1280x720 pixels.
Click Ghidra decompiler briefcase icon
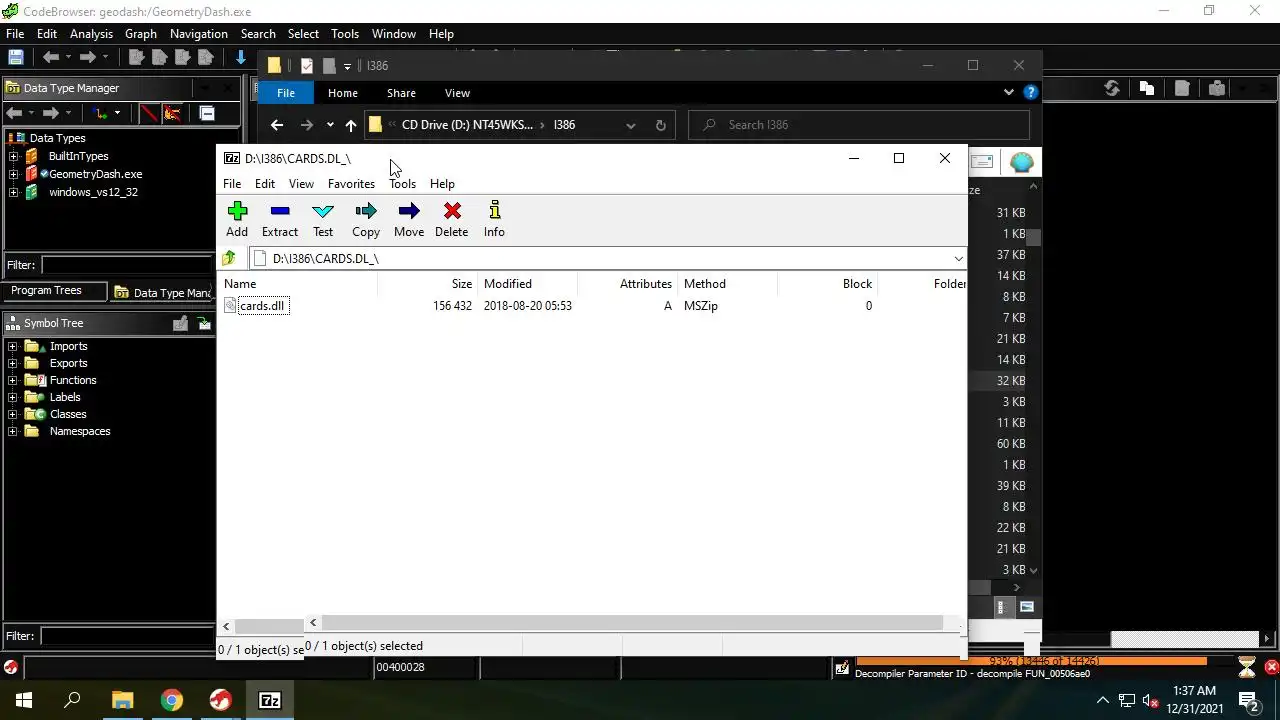pos(1217,88)
